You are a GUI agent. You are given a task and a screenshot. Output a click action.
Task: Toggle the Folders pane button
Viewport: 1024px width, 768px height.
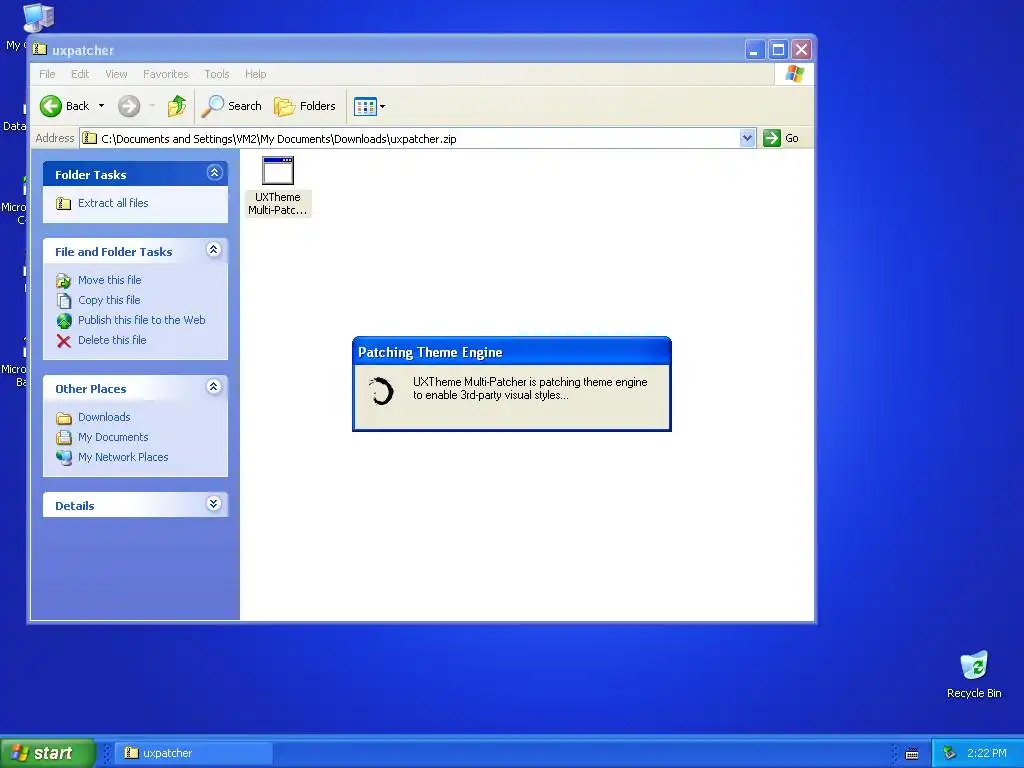pyautogui.click(x=304, y=106)
